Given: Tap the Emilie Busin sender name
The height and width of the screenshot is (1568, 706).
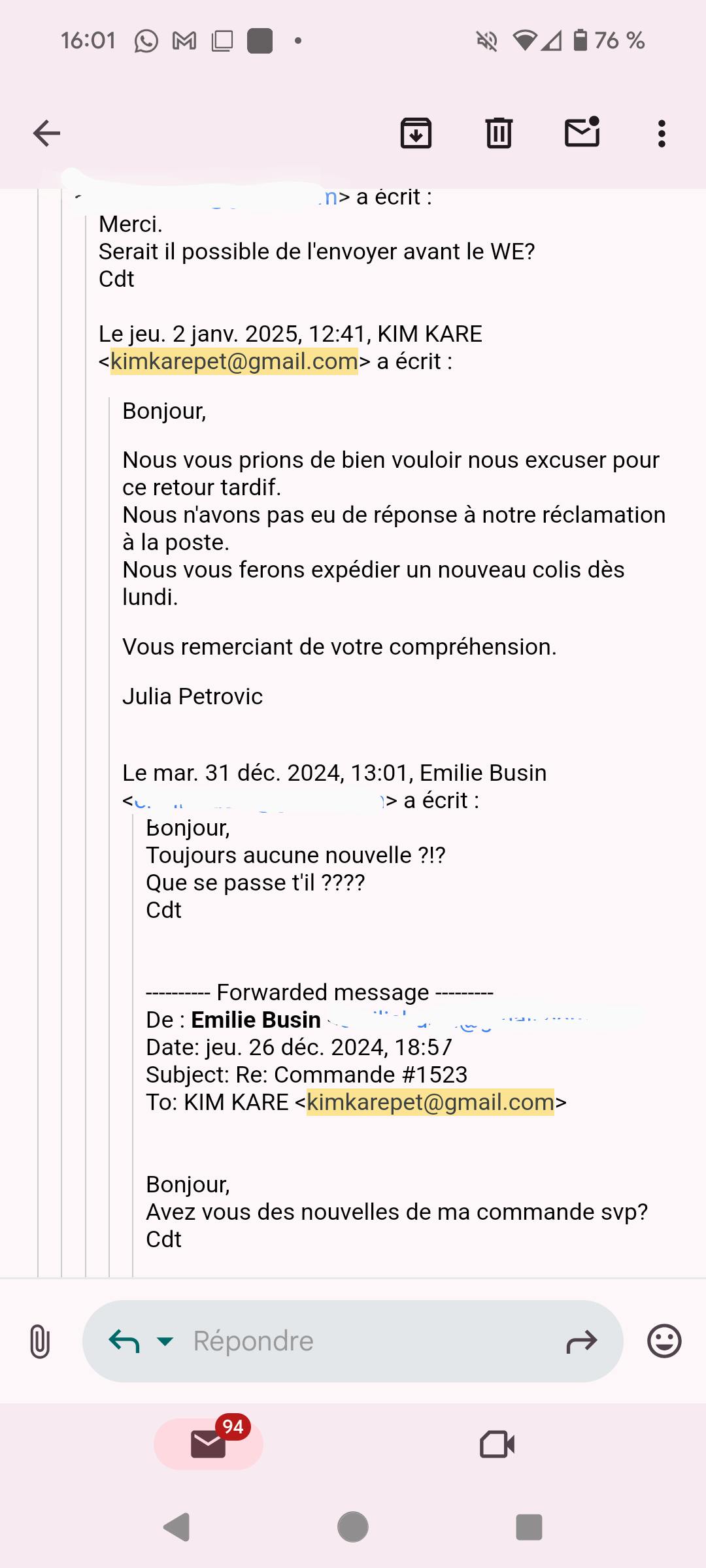Looking at the screenshot, I should [256, 1020].
